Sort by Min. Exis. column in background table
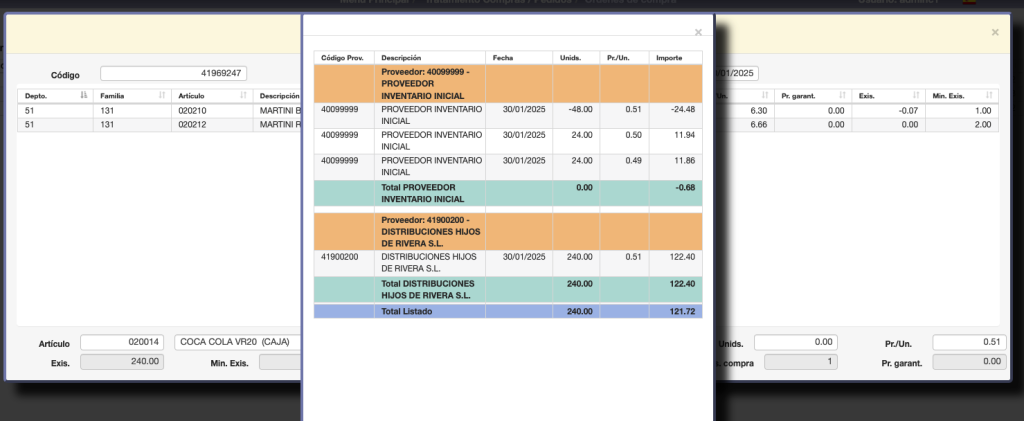Screen dimensions: 1024x421 [988, 95]
